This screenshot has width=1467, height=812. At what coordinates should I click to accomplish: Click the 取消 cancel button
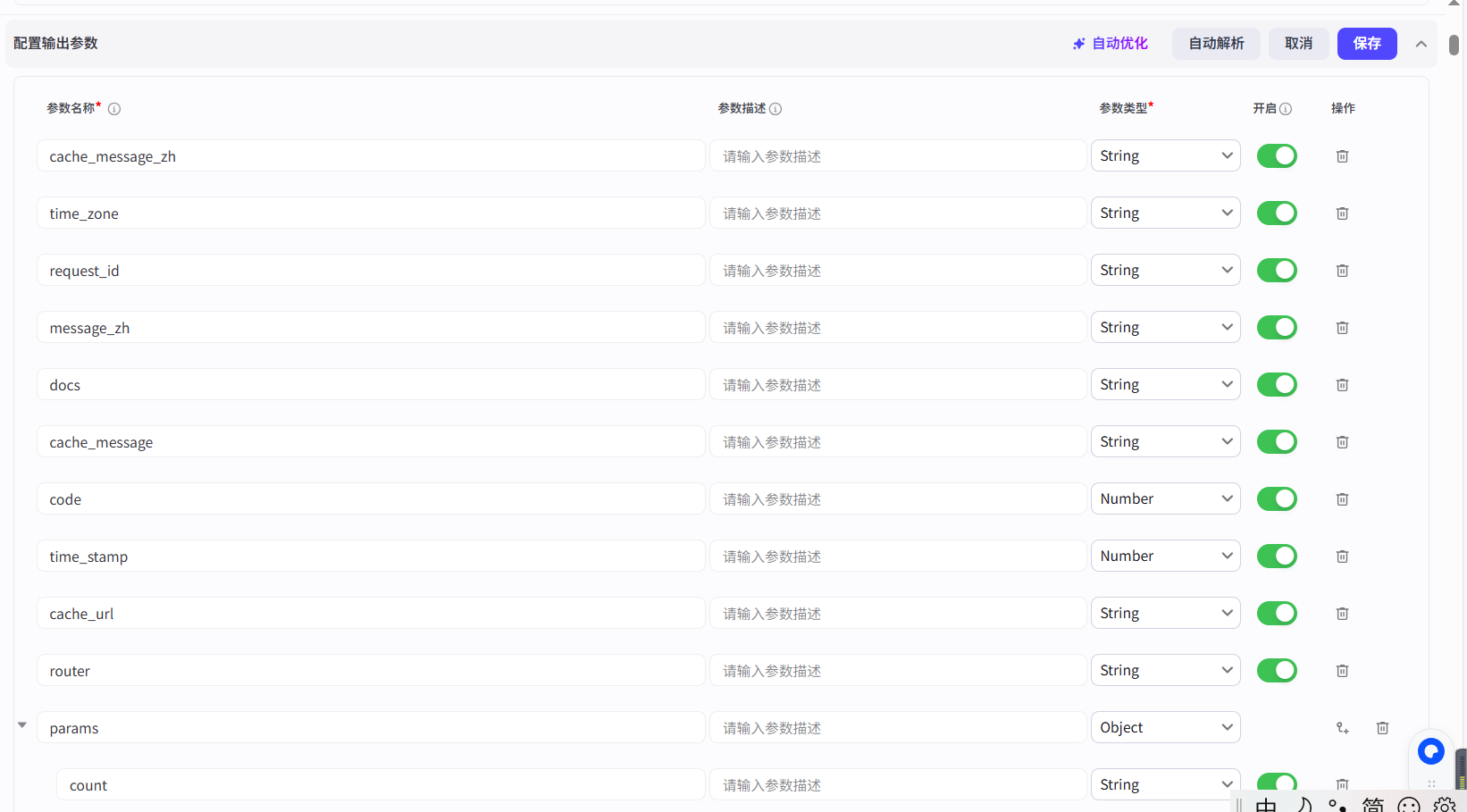tap(1298, 44)
